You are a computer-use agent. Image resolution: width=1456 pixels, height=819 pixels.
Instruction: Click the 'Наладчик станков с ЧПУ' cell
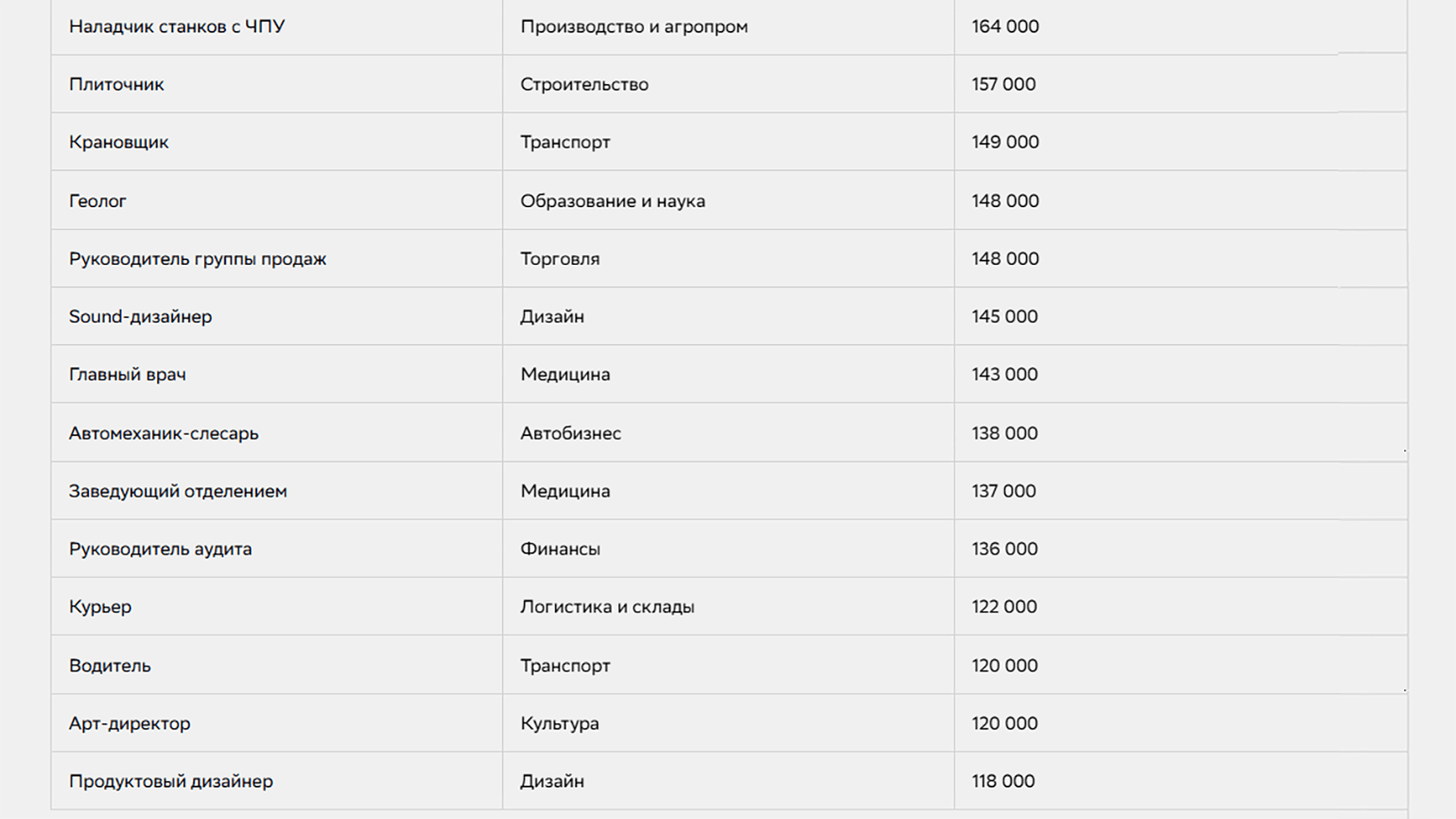pos(177,26)
